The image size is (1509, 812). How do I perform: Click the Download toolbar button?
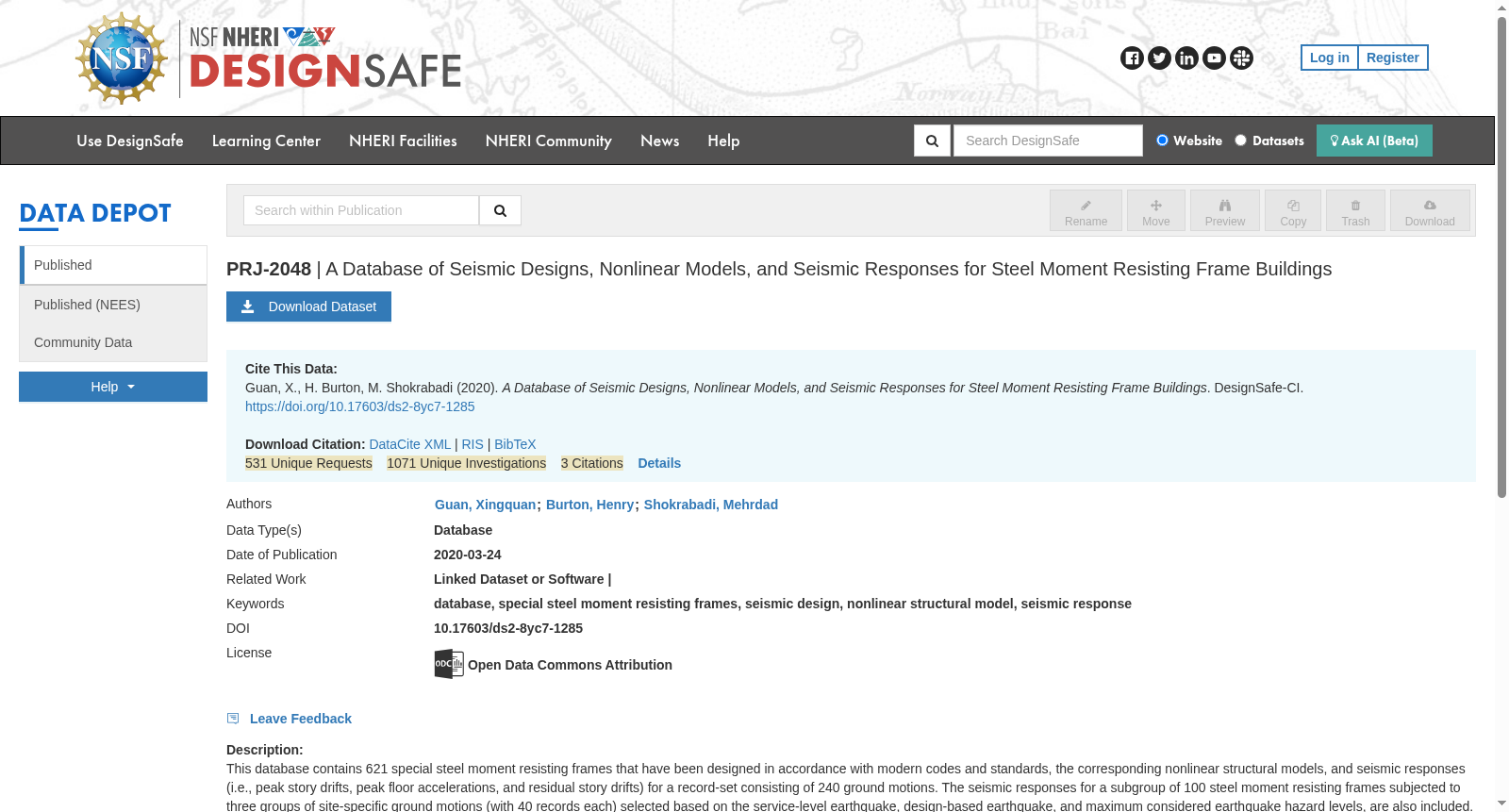pyautogui.click(x=1430, y=210)
